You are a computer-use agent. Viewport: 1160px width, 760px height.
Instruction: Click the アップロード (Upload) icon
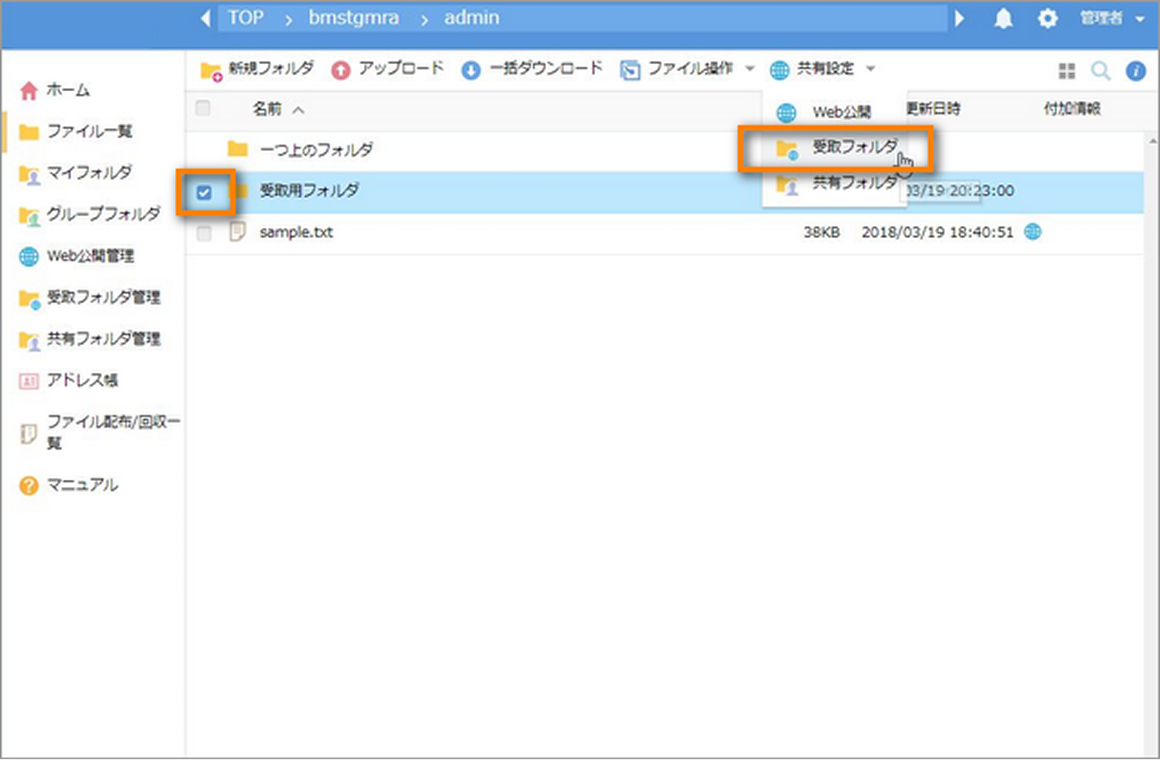[340, 69]
